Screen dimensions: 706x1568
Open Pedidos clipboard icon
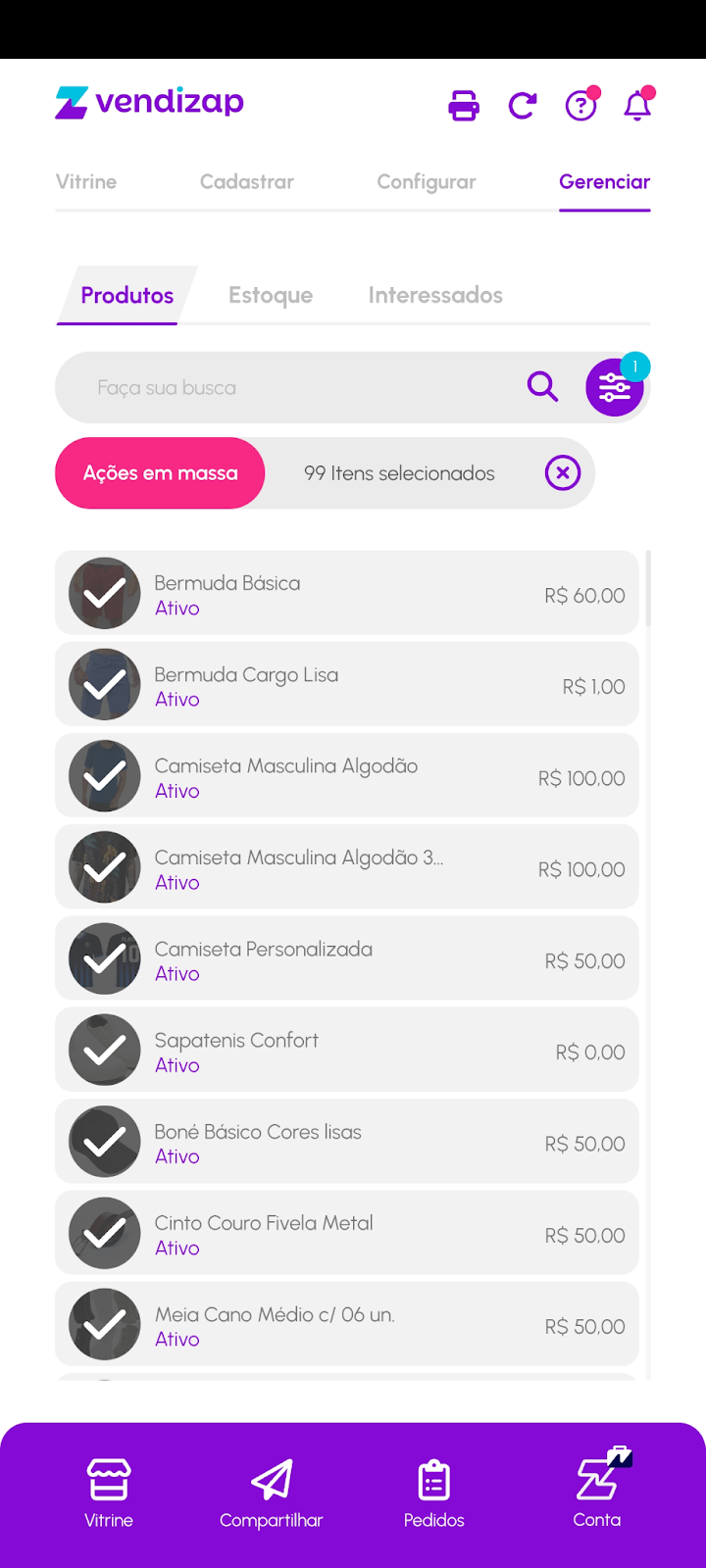point(434,1492)
